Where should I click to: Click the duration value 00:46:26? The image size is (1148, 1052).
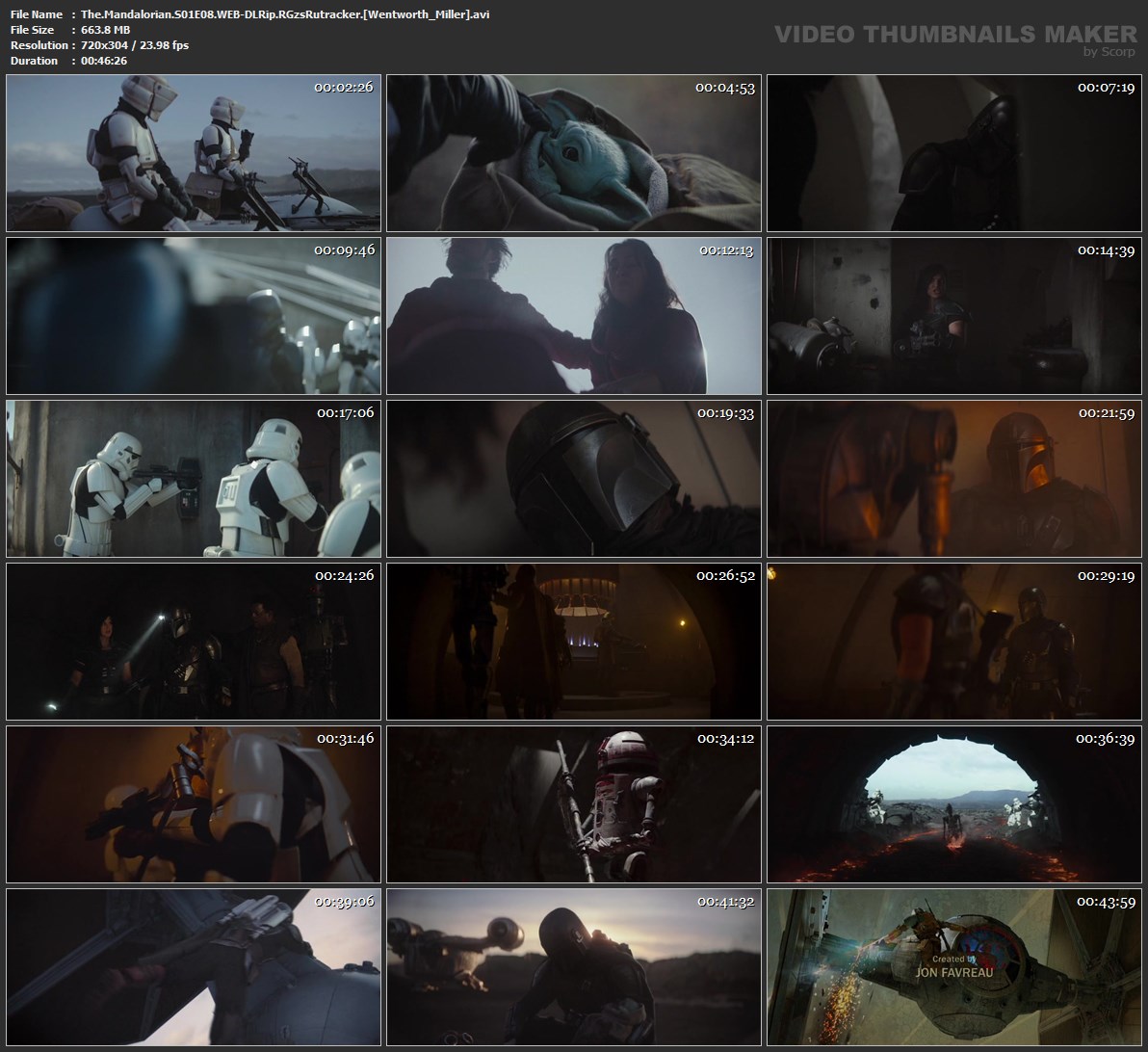[x=104, y=61]
